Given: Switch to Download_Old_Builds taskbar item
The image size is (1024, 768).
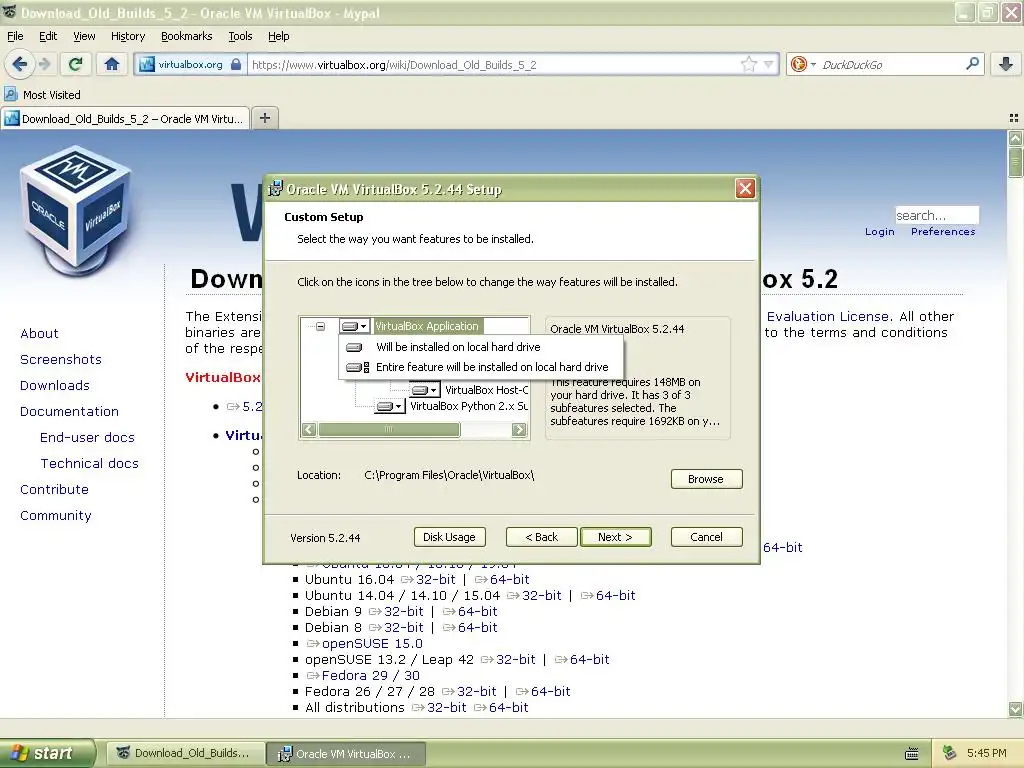Looking at the screenshot, I should tap(185, 754).
